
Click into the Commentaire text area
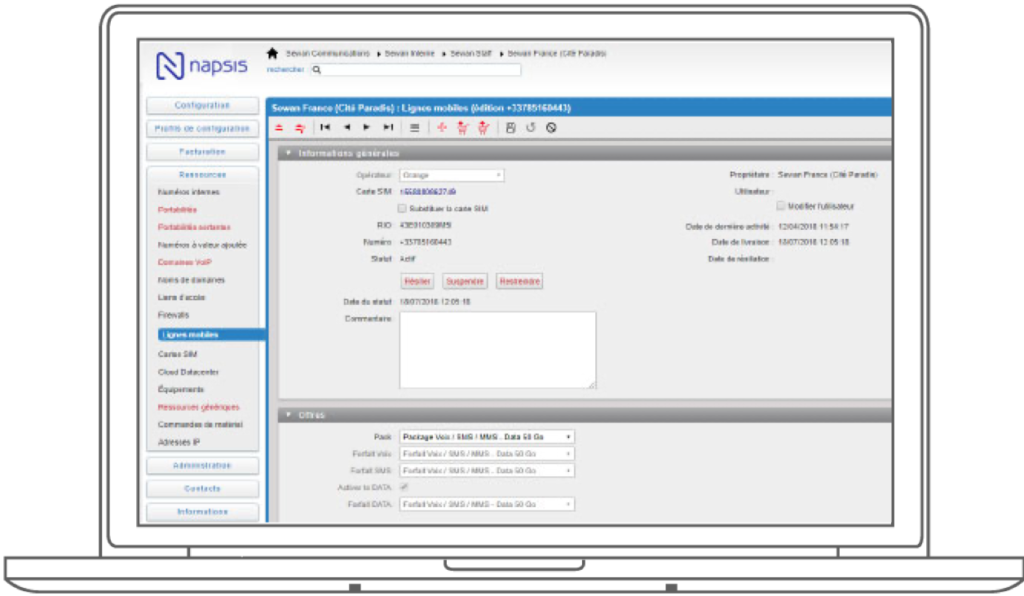[x=497, y=349]
